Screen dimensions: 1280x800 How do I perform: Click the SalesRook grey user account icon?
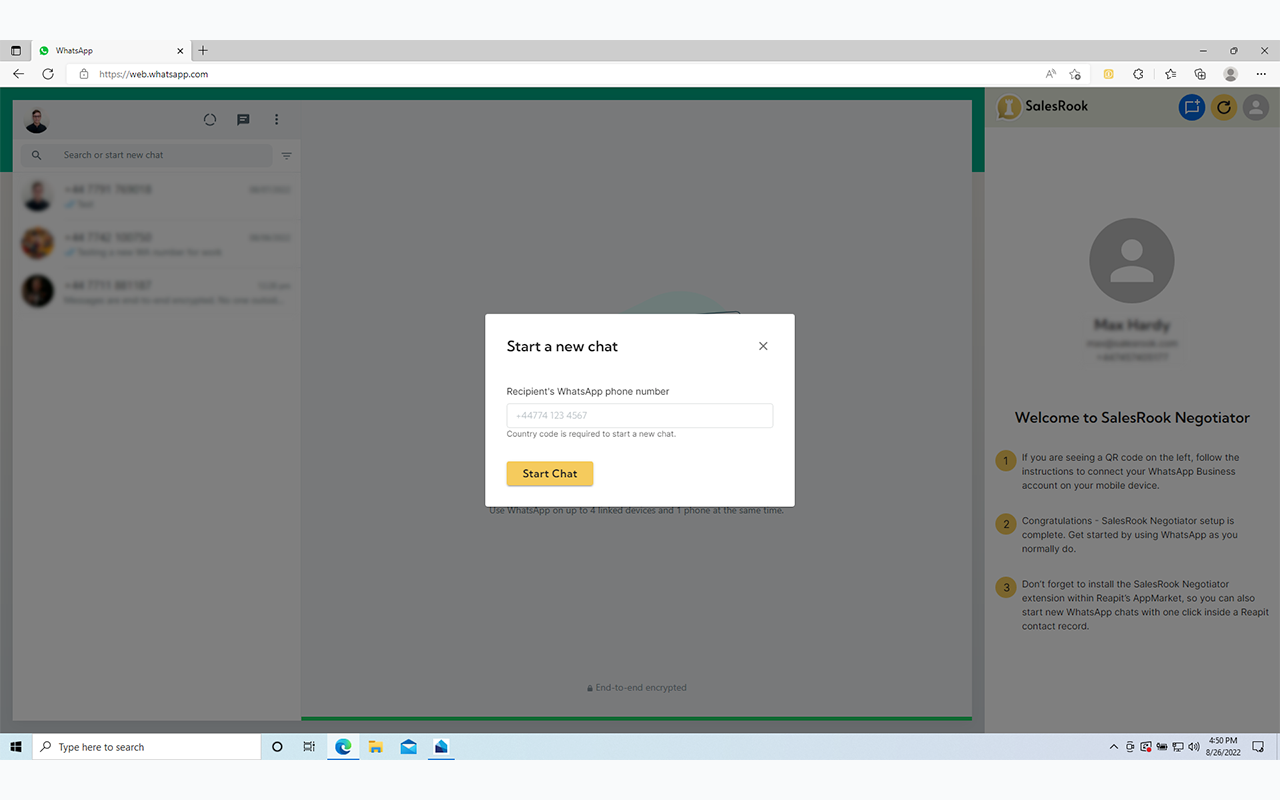click(1256, 107)
